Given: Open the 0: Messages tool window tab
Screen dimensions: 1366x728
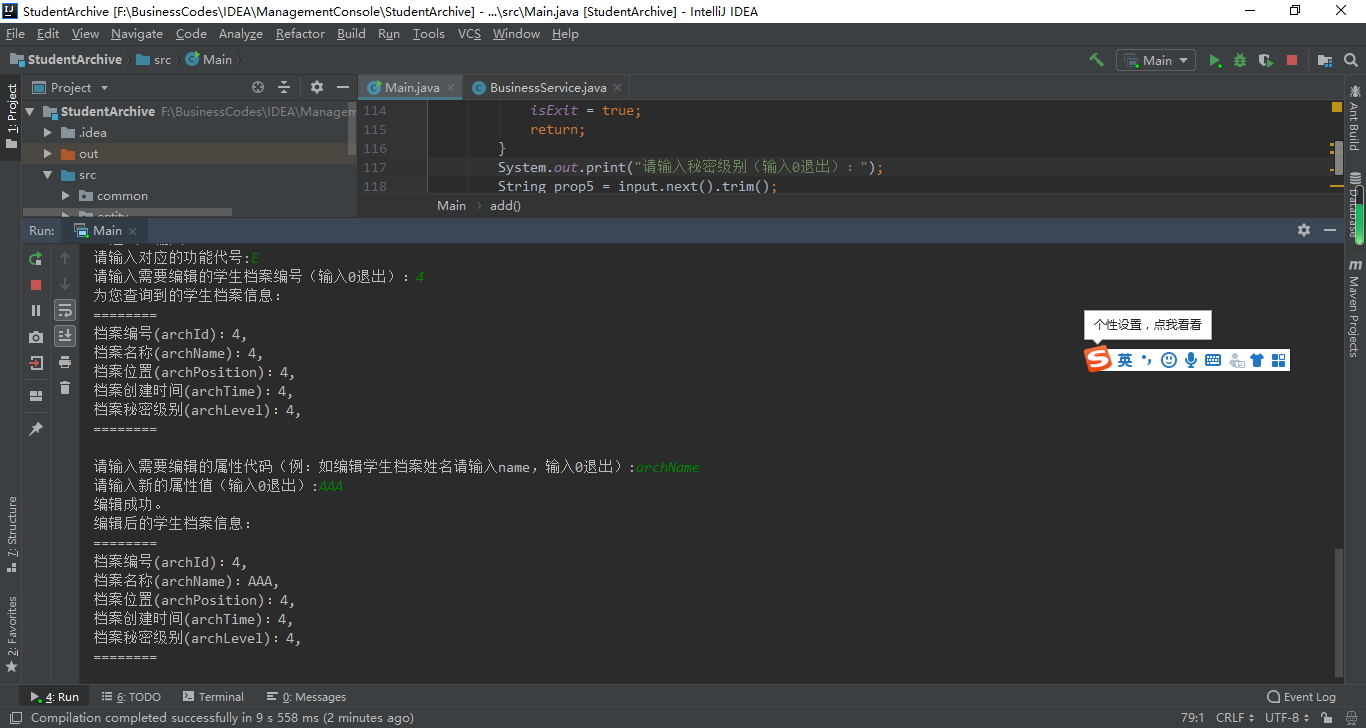Looking at the screenshot, I should 306,697.
